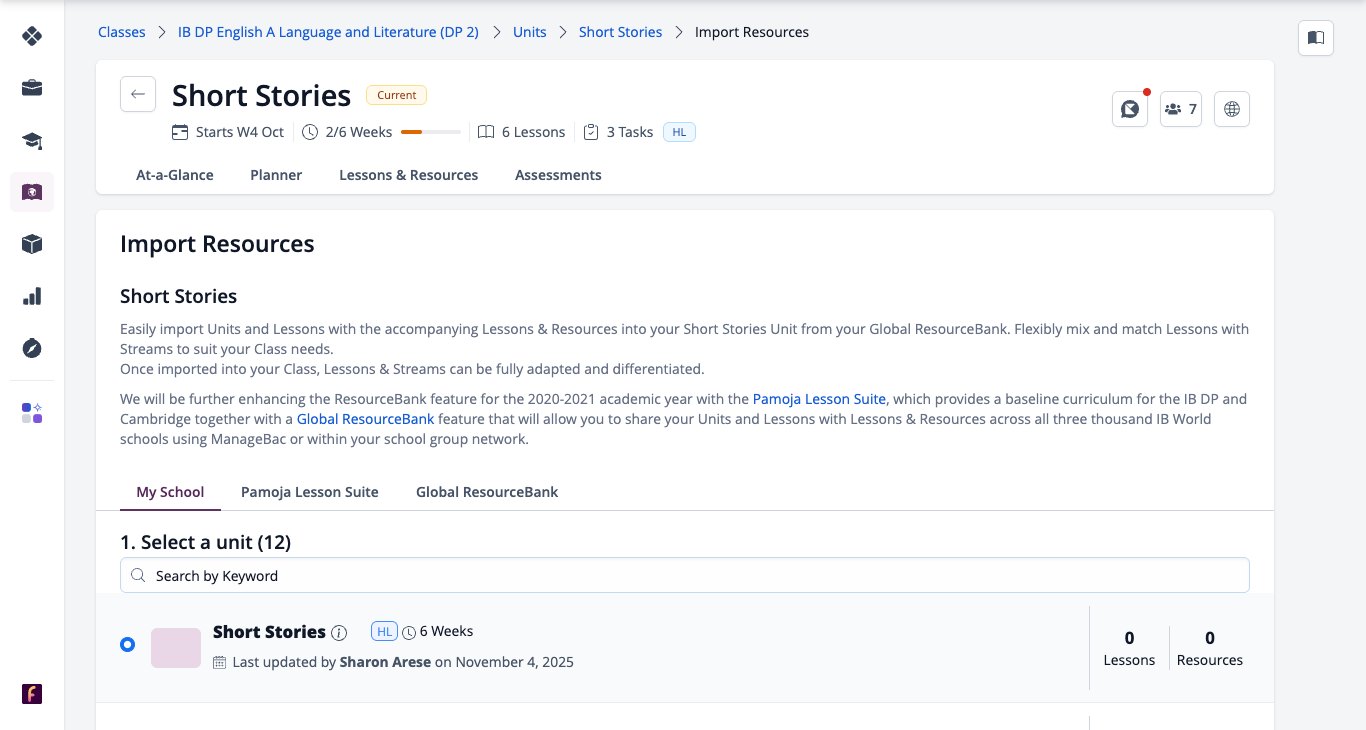Screen dimensions: 1366x730
Task: Select the Global ResourceBank tab
Action: click(x=487, y=492)
